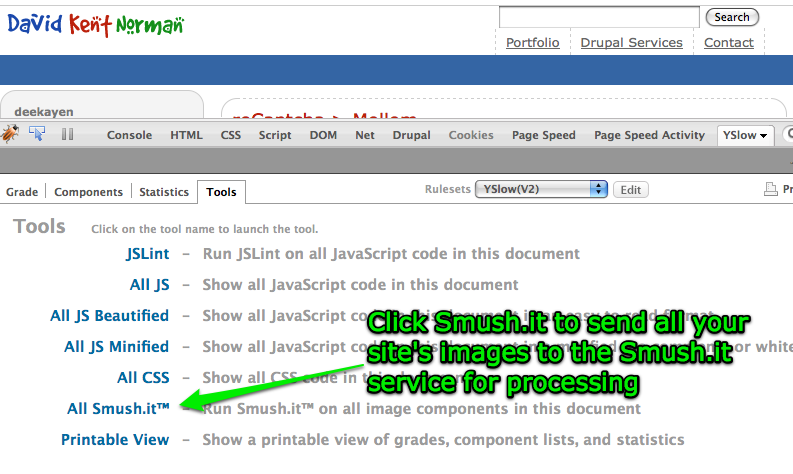The image size is (793, 474).
Task: Open the YSlow Grade tab
Action: click(22, 192)
